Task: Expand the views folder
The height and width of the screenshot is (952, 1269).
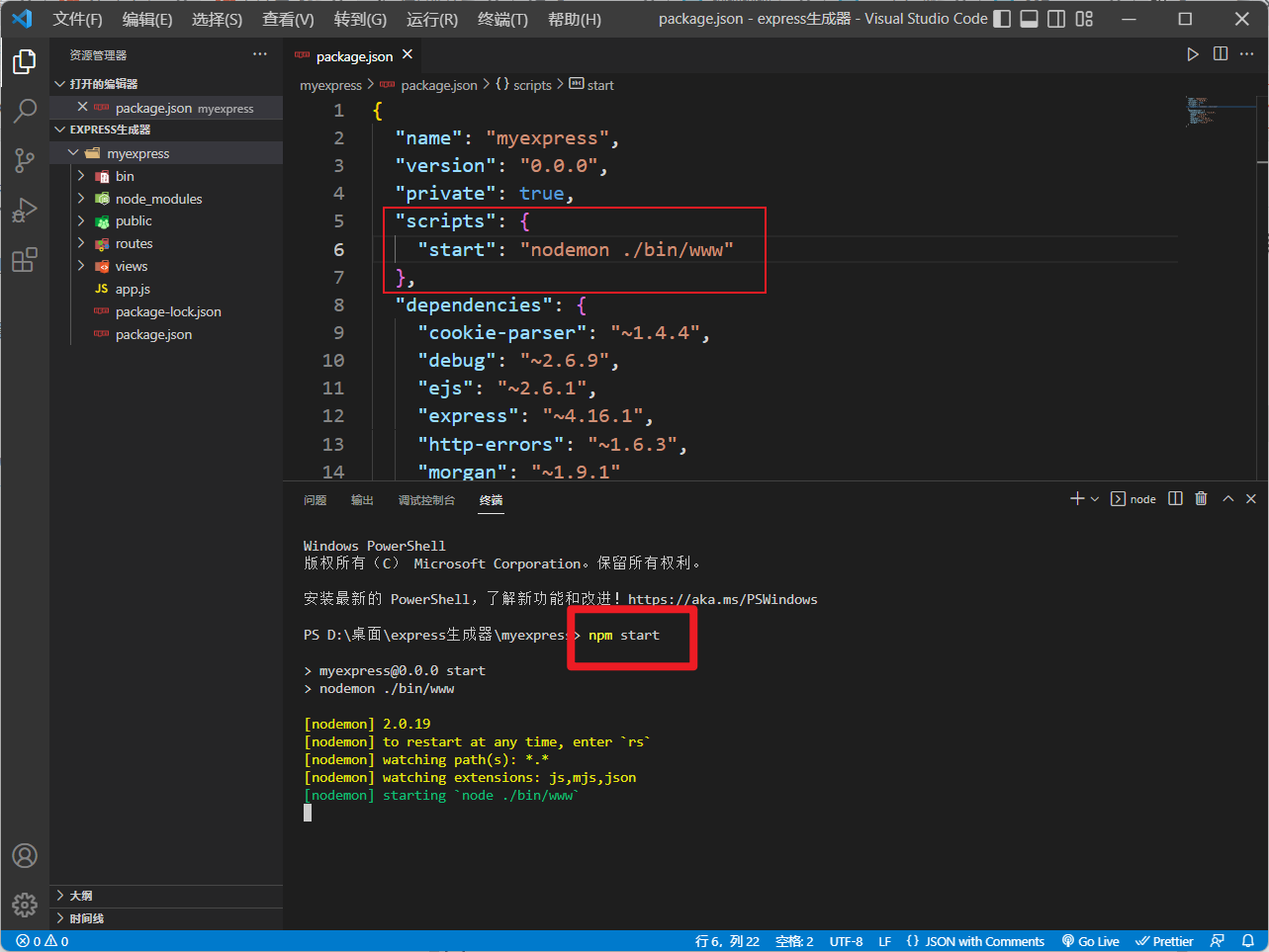Action: click(x=166, y=266)
